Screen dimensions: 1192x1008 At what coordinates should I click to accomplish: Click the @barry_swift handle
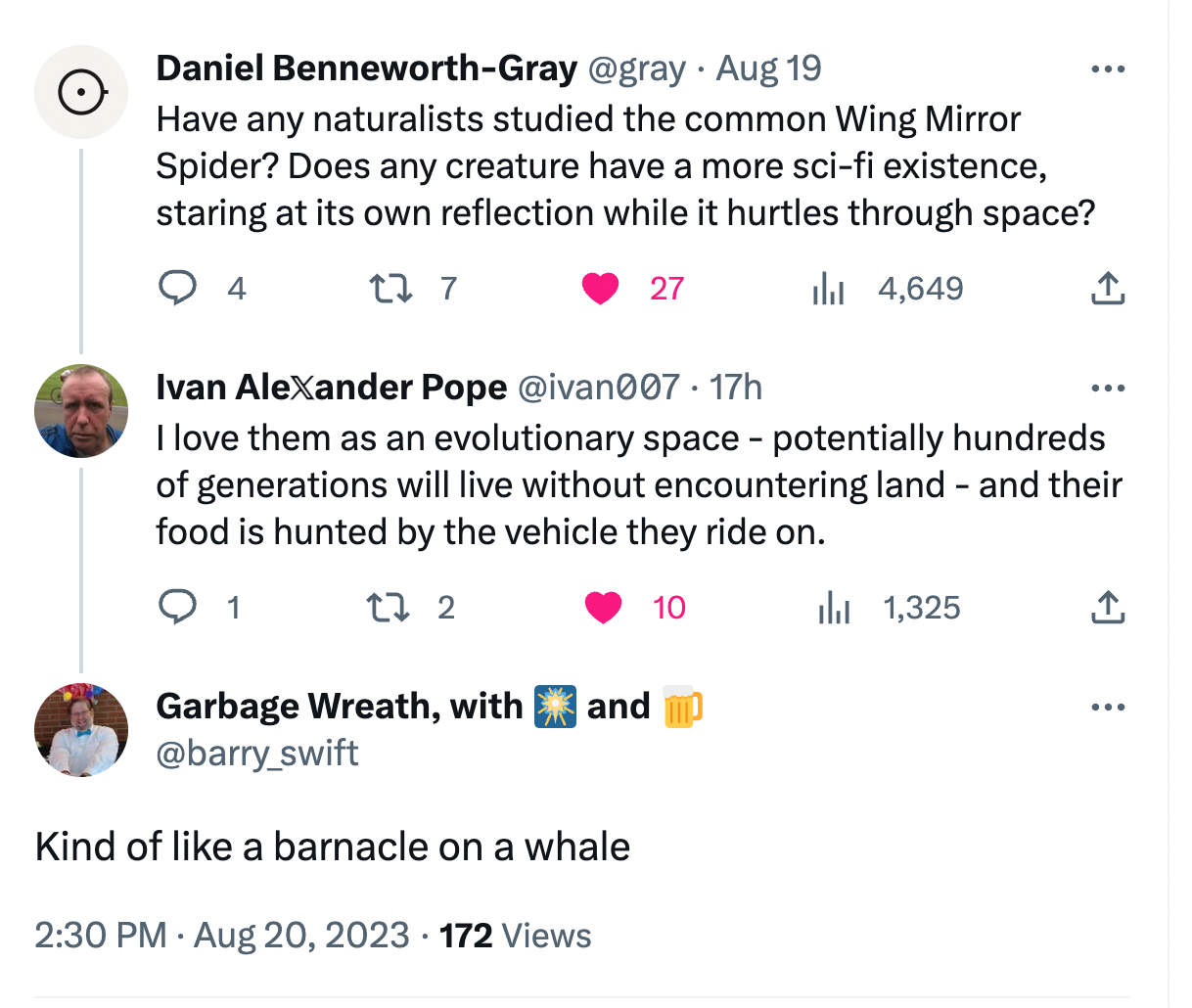257,754
